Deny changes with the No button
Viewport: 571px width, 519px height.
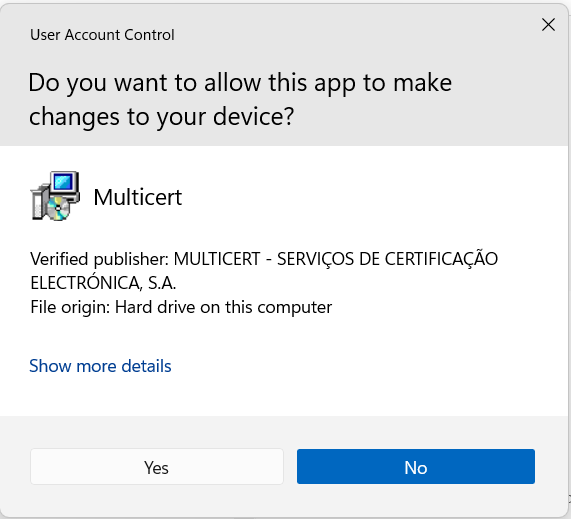(x=416, y=467)
